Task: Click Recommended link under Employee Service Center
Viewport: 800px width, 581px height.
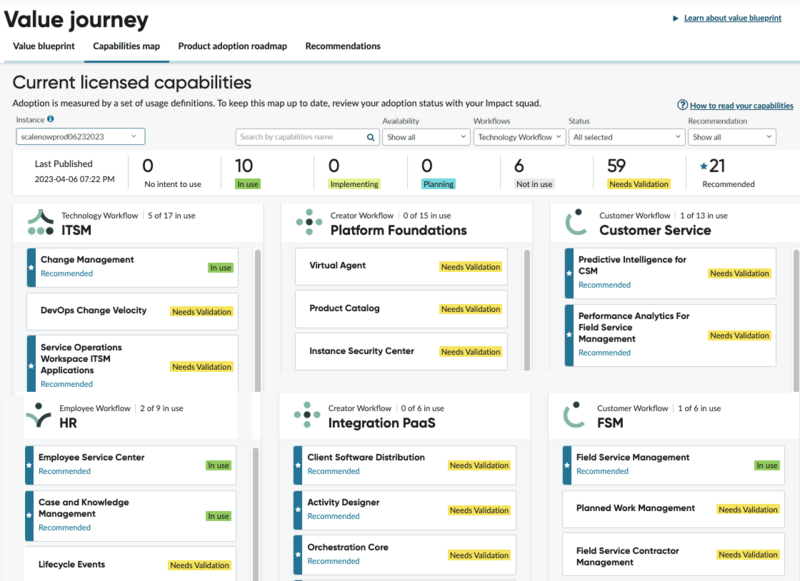Action: pyautogui.click(x=65, y=471)
